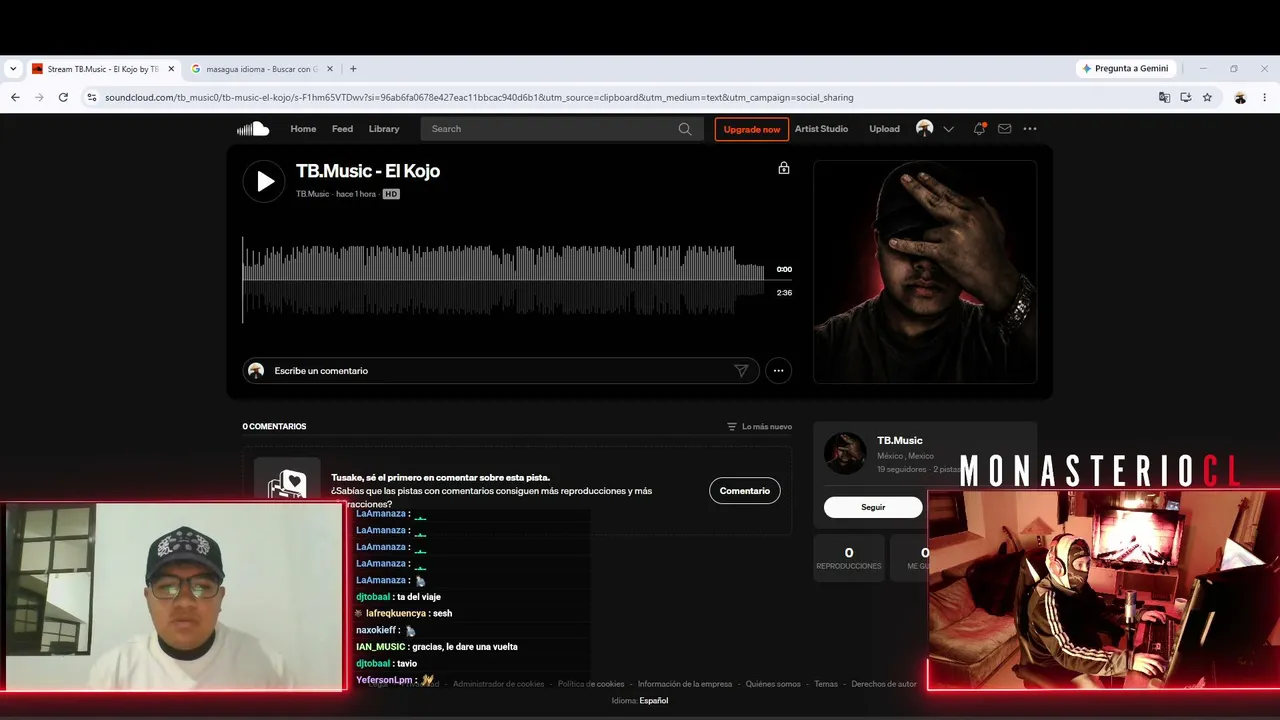Open the Library page
The width and height of the screenshot is (1280, 720).
tap(384, 129)
